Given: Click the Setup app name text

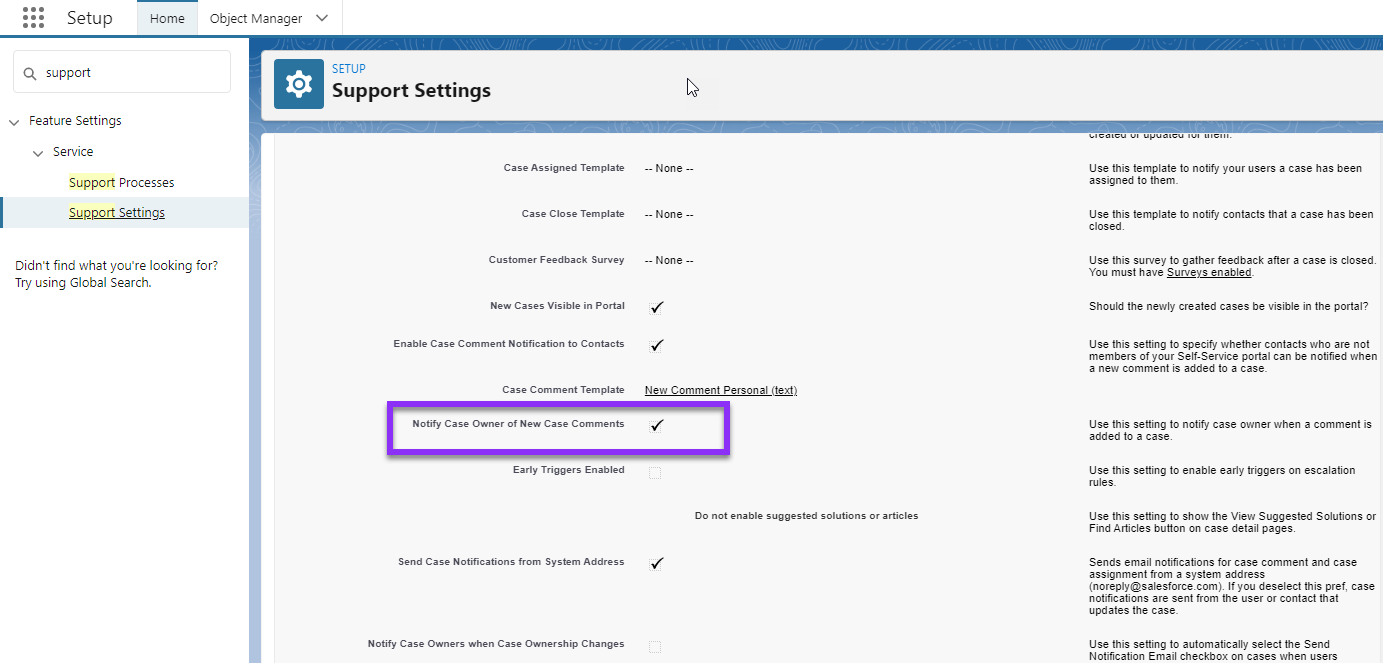Looking at the screenshot, I should (x=90, y=18).
